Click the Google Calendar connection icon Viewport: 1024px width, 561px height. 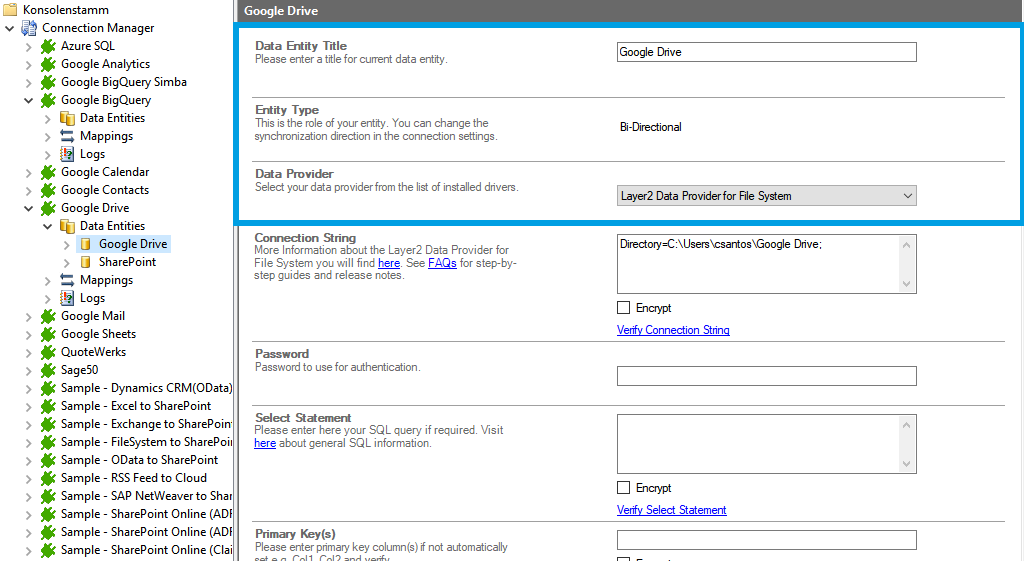48,172
